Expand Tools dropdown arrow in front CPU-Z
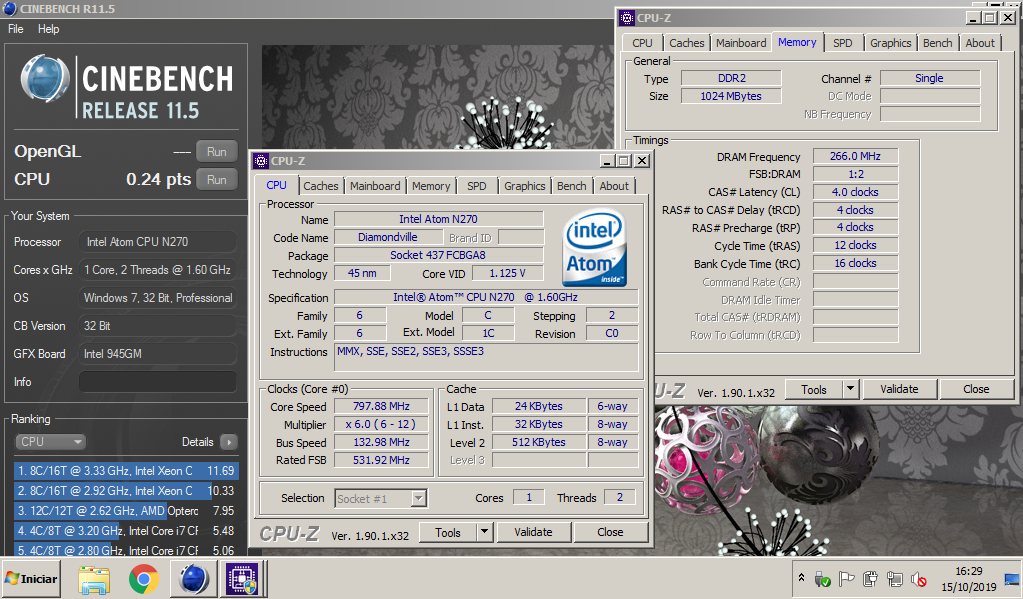 484,532
